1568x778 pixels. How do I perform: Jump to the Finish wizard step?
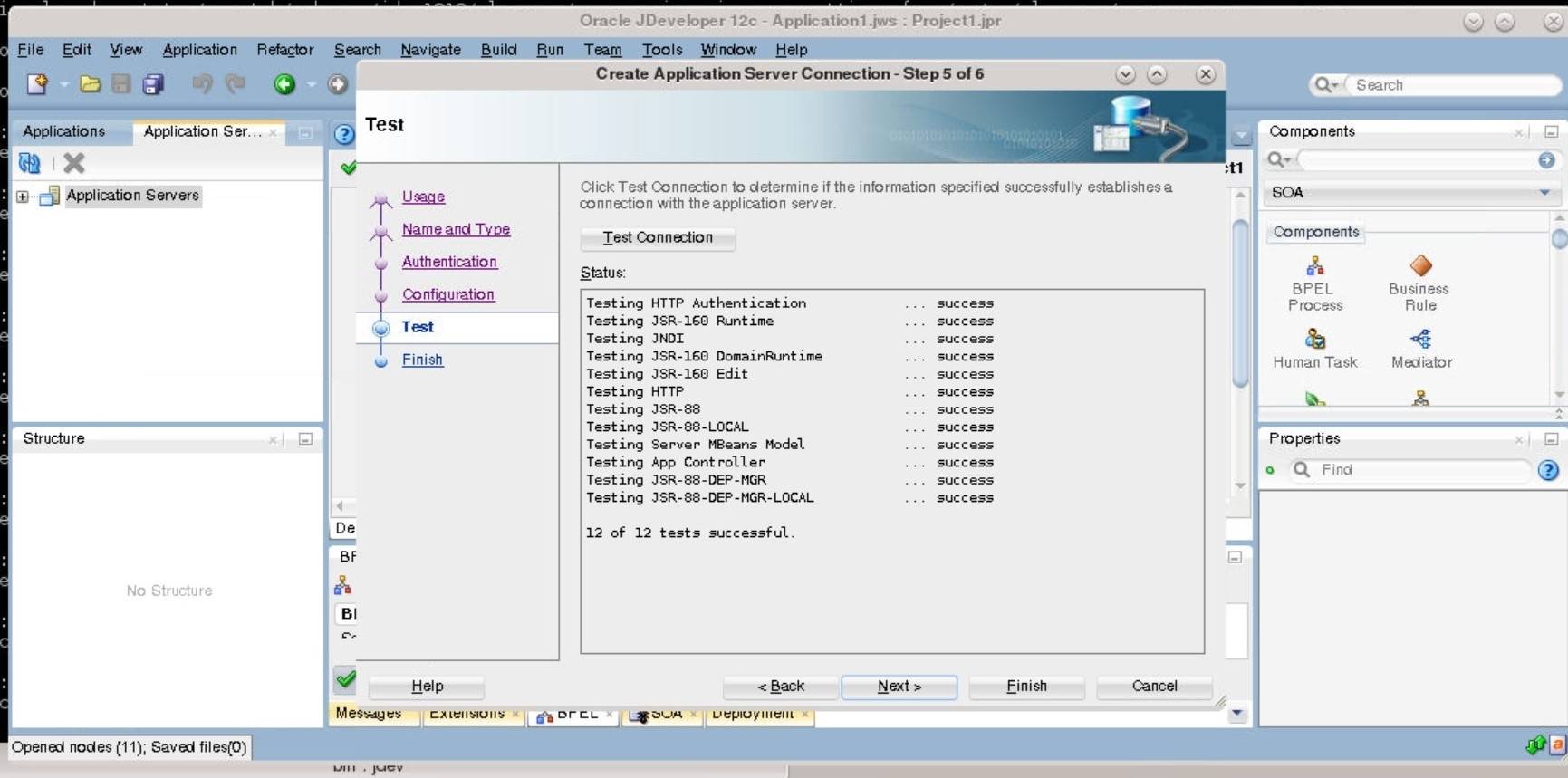pyautogui.click(x=422, y=360)
